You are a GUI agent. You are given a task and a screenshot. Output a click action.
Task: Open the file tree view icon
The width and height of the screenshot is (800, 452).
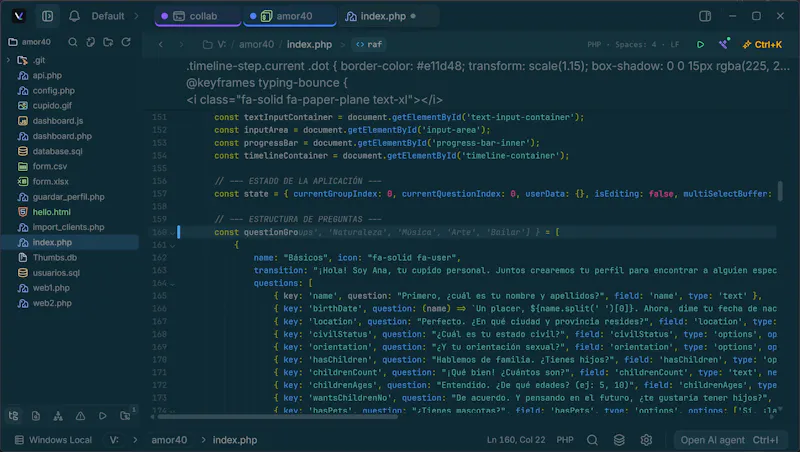pyautogui.click(x=14, y=416)
